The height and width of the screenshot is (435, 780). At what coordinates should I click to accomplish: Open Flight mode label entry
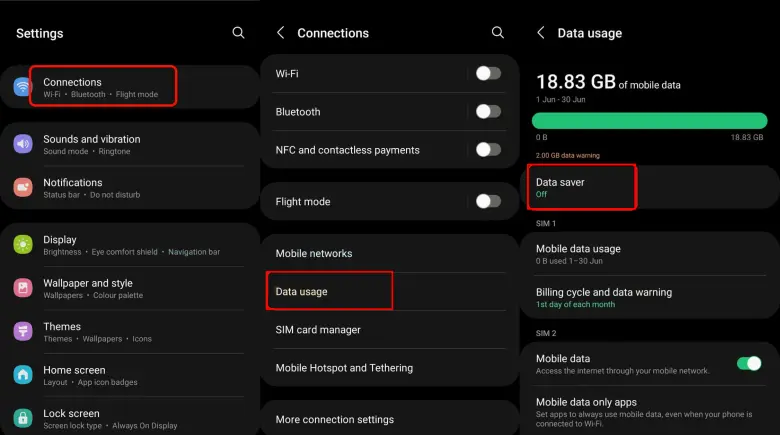tap(303, 202)
